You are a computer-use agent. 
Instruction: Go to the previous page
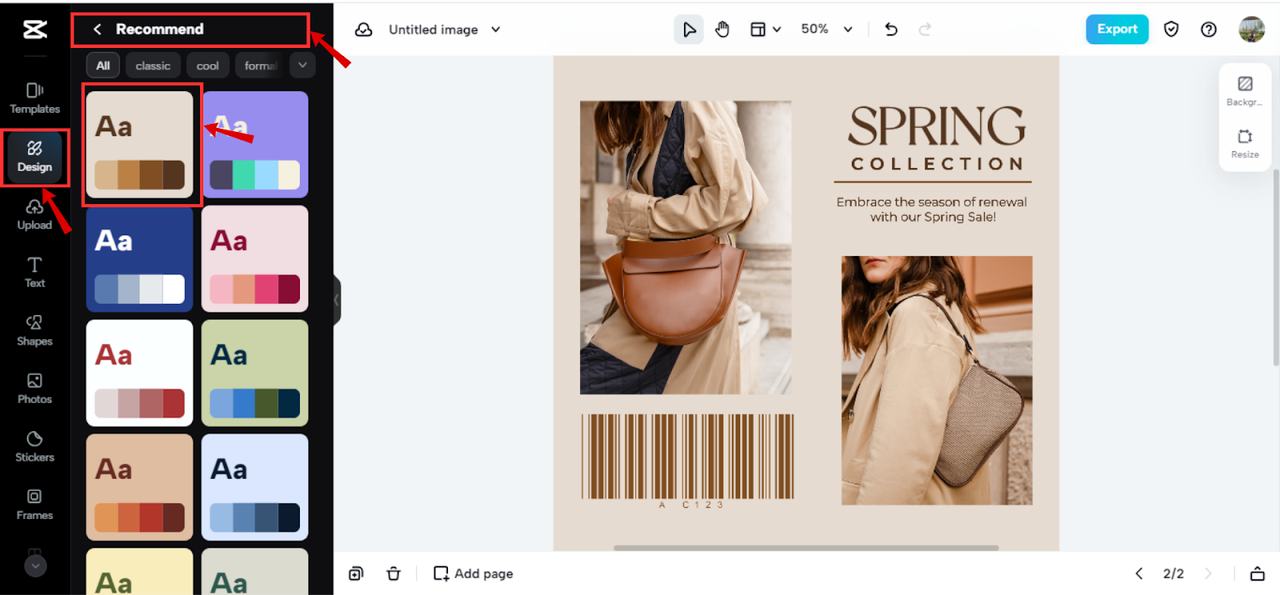tap(1139, 574)
